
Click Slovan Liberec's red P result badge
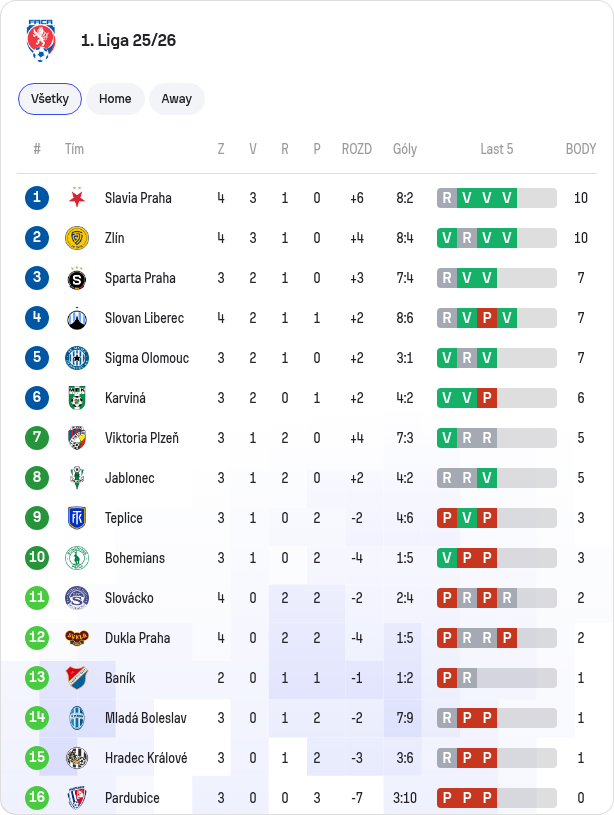[487, 318]
